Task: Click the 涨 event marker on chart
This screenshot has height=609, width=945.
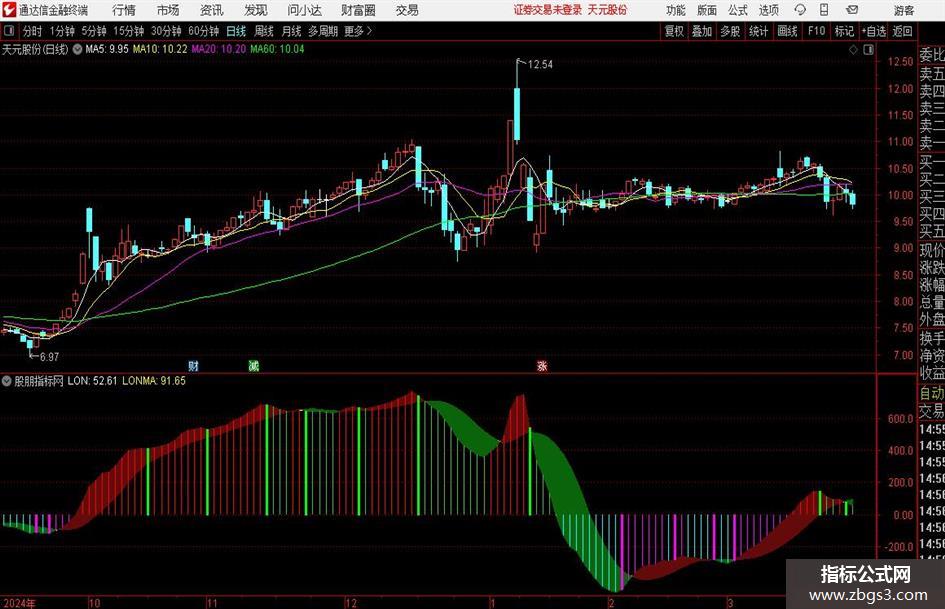Action: [x=542, y=366]
